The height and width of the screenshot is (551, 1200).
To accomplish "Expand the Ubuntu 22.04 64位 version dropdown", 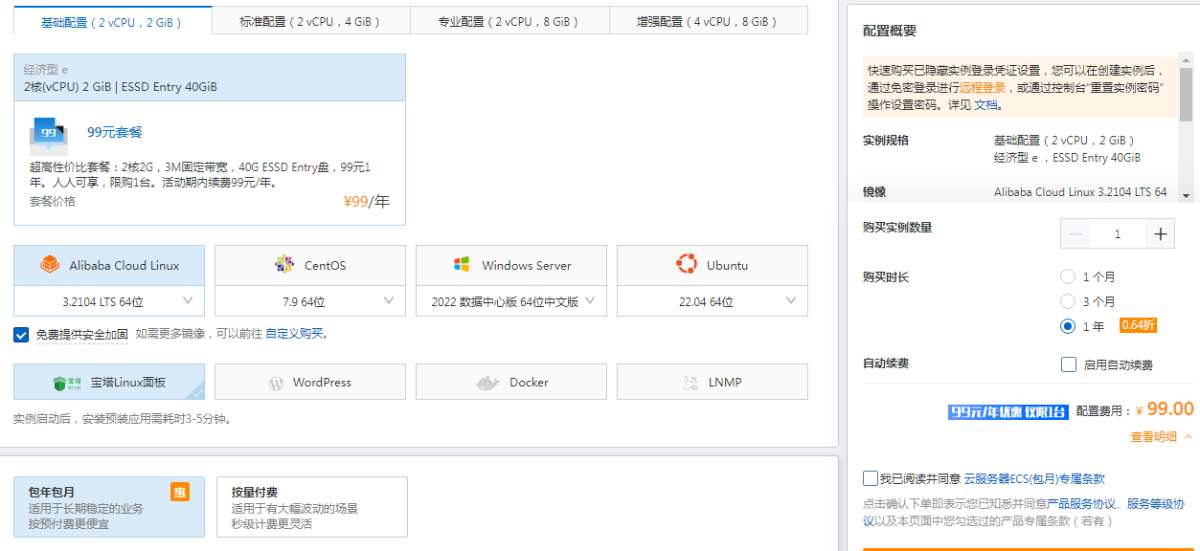I will coord(712,301).
